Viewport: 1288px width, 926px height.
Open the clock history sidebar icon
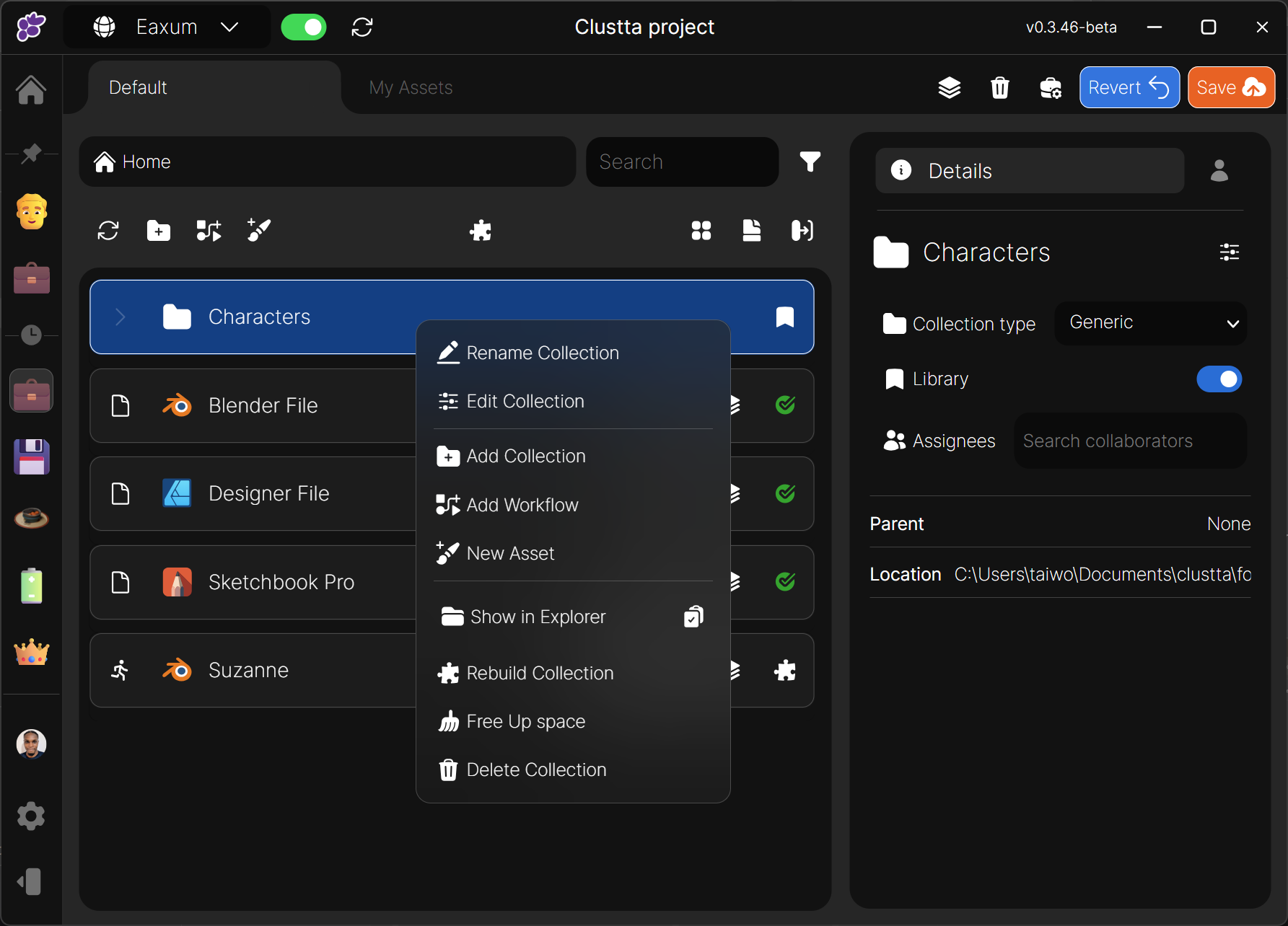coord(31,335)
